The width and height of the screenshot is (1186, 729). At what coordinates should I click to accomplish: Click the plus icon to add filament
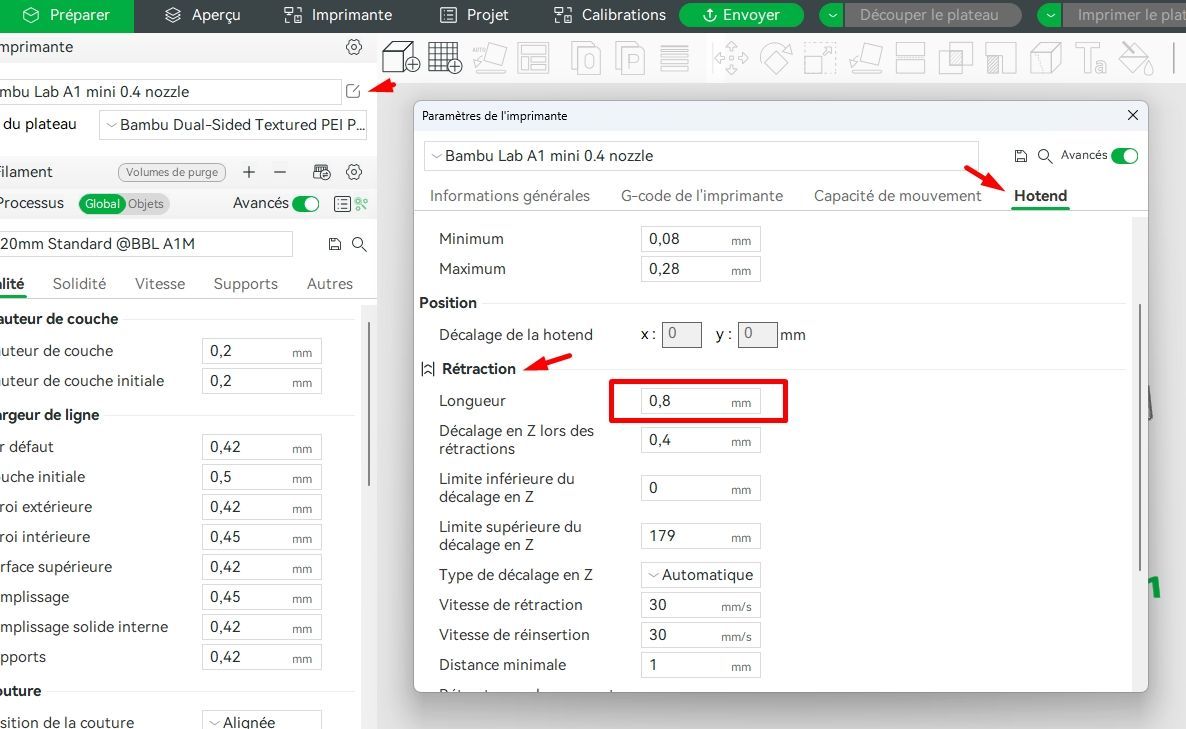coord(249,172)
